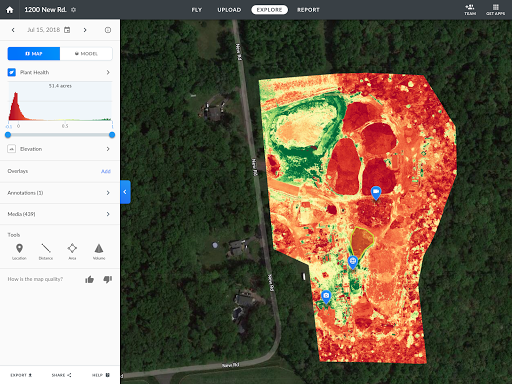Expand Plant Health settings chevron
The height and width of the screenshot is (384, 512).
pyautogui.click(x=108, y=72)
